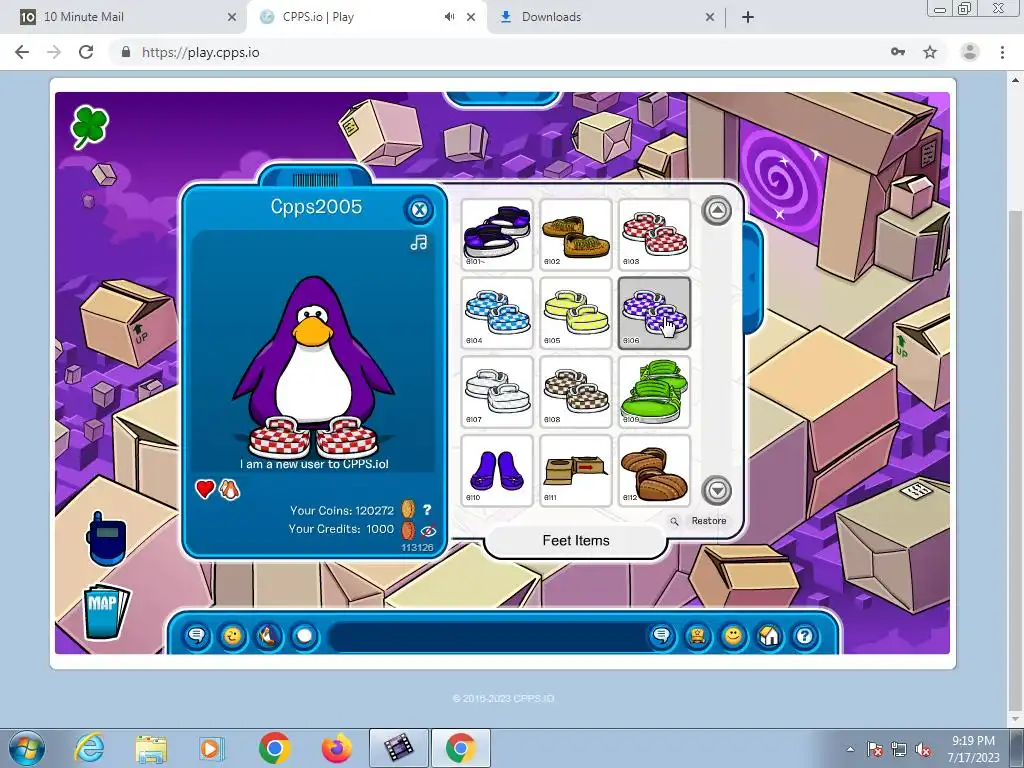
Task: Select feet item 8106 purple checkered shoes
Action: coord(654,313)
